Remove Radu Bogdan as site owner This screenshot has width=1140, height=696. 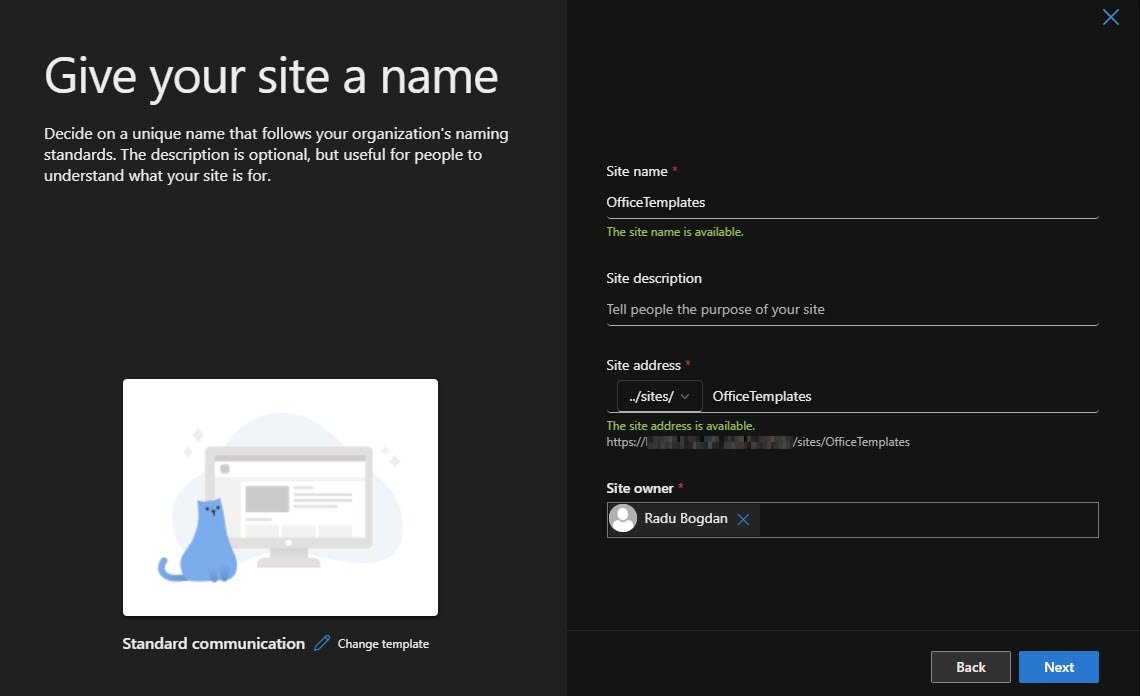tap(743, 519)
